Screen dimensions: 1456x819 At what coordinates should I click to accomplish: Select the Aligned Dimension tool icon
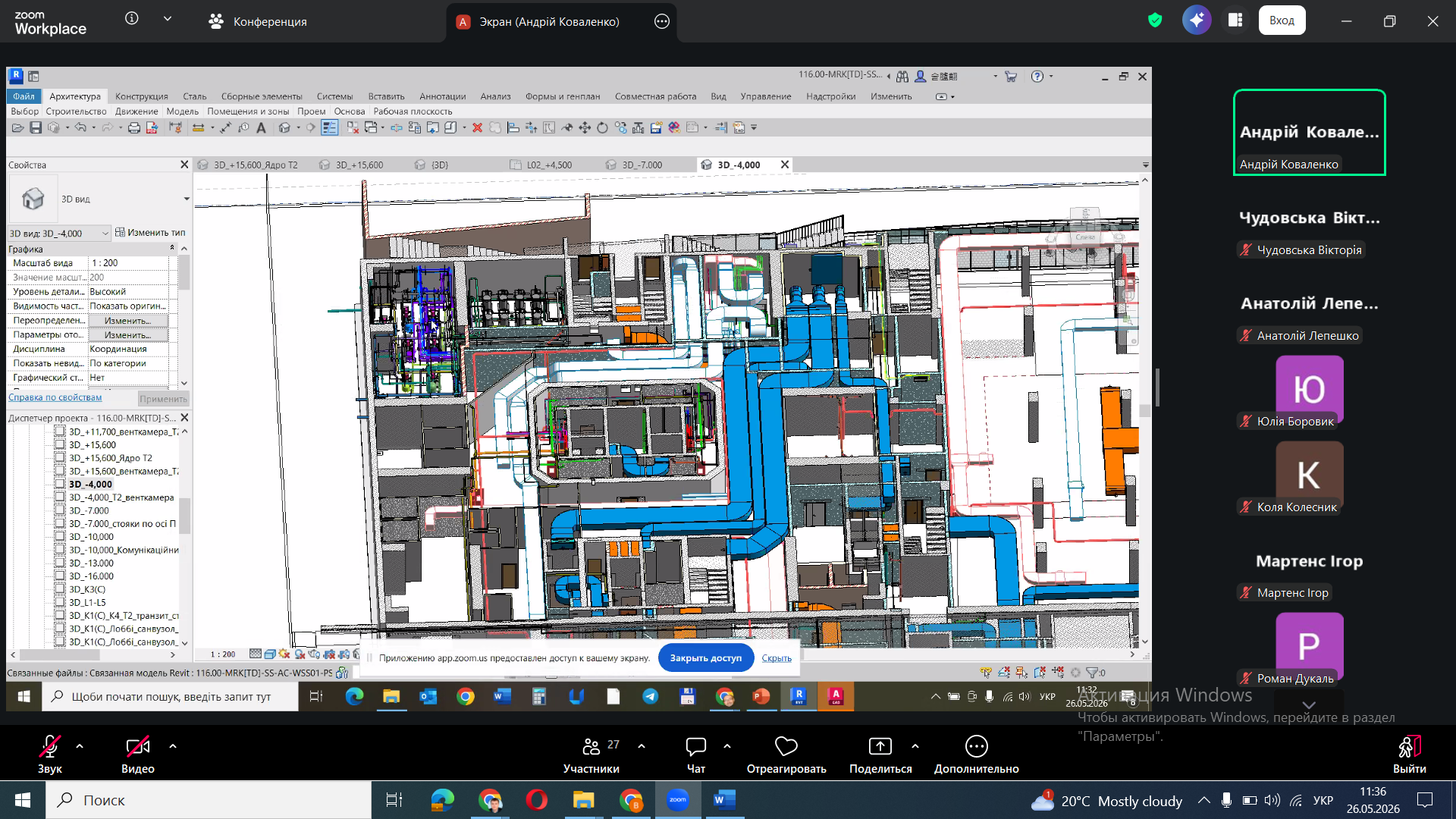pyautogui.click(x=225, y=127)
